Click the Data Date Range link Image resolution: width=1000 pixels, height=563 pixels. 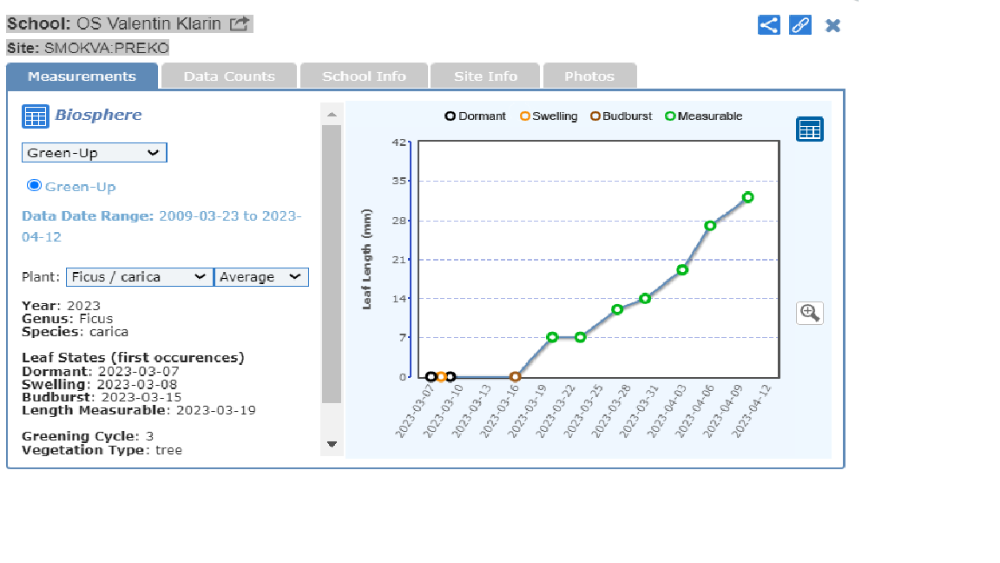click(161, 226)
